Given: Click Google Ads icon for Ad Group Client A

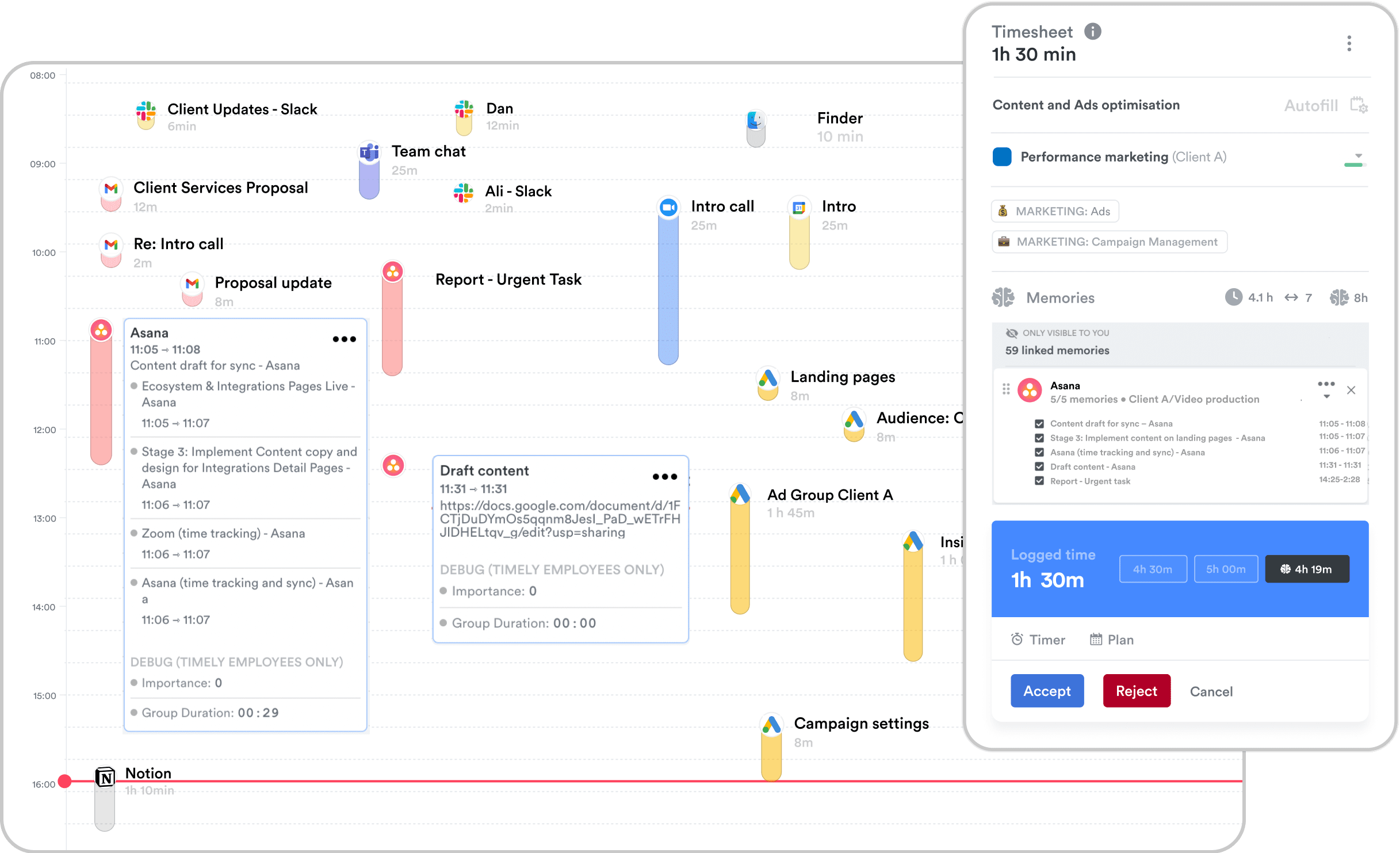Looking at the screenshot, I should point(740,494).
